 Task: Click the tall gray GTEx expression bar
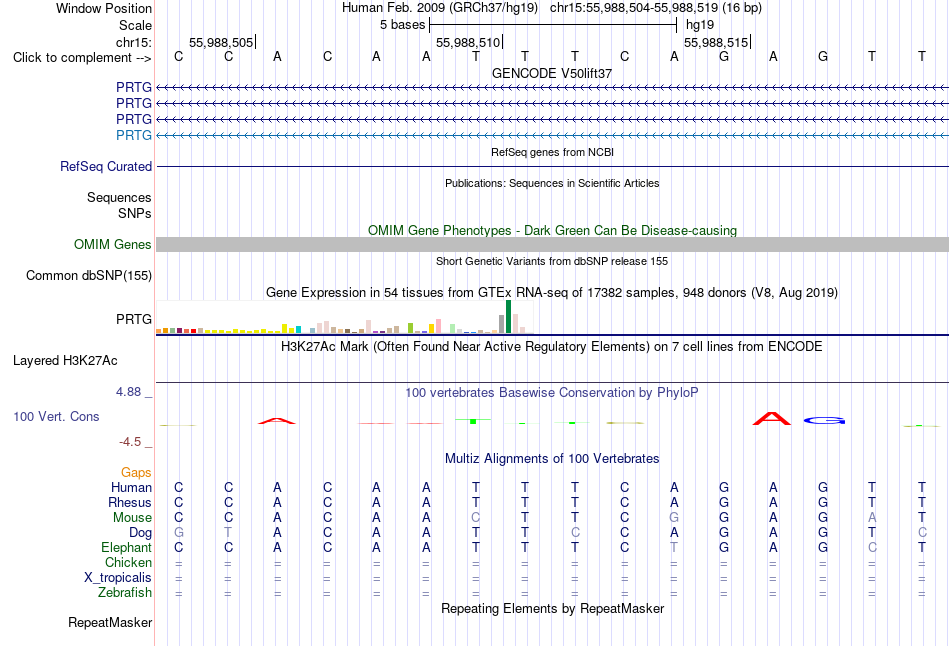(x=501, y=324)
